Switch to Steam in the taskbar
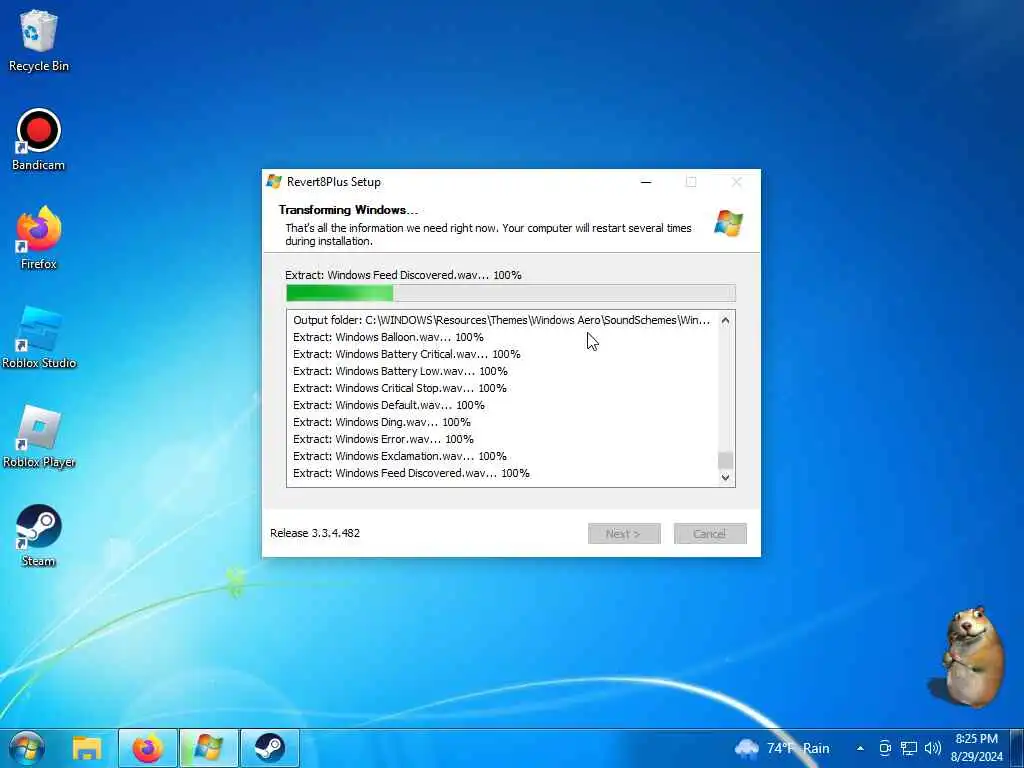Screen dimensions: 1024x768 [x=270, y=748]
